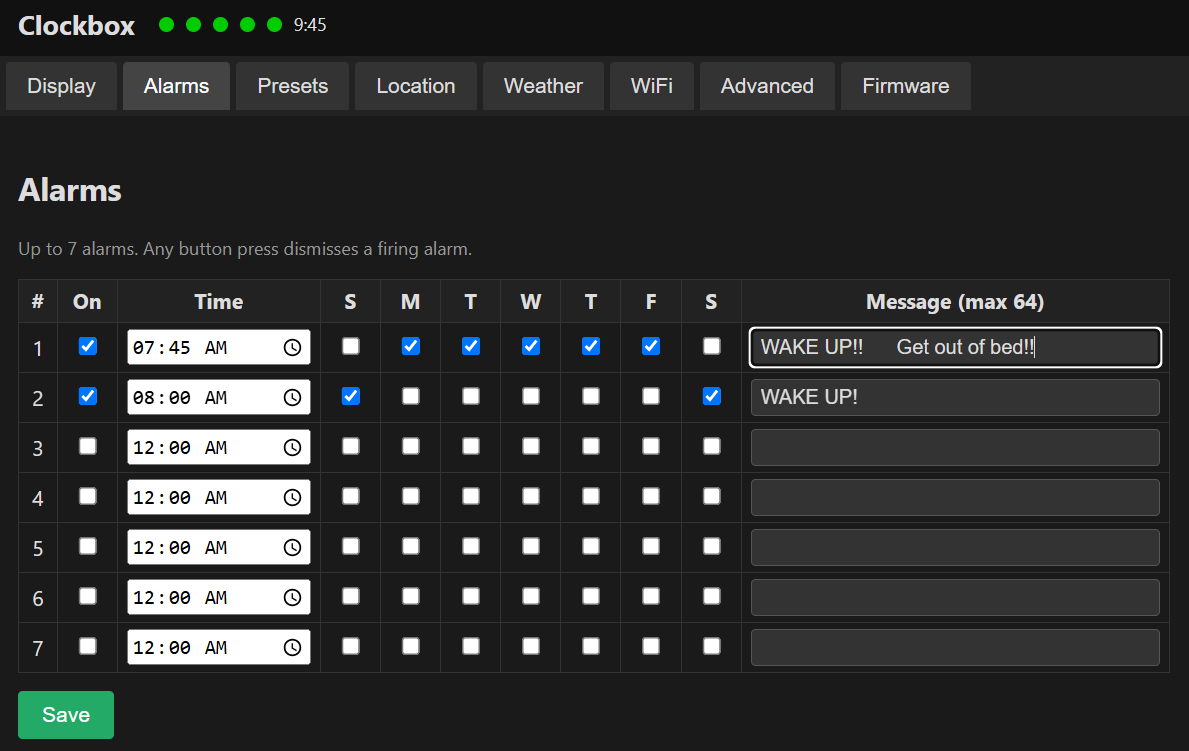This screenshot has width=1189, height=751.
Task: Go to the Presets tab
Action: 293,86
